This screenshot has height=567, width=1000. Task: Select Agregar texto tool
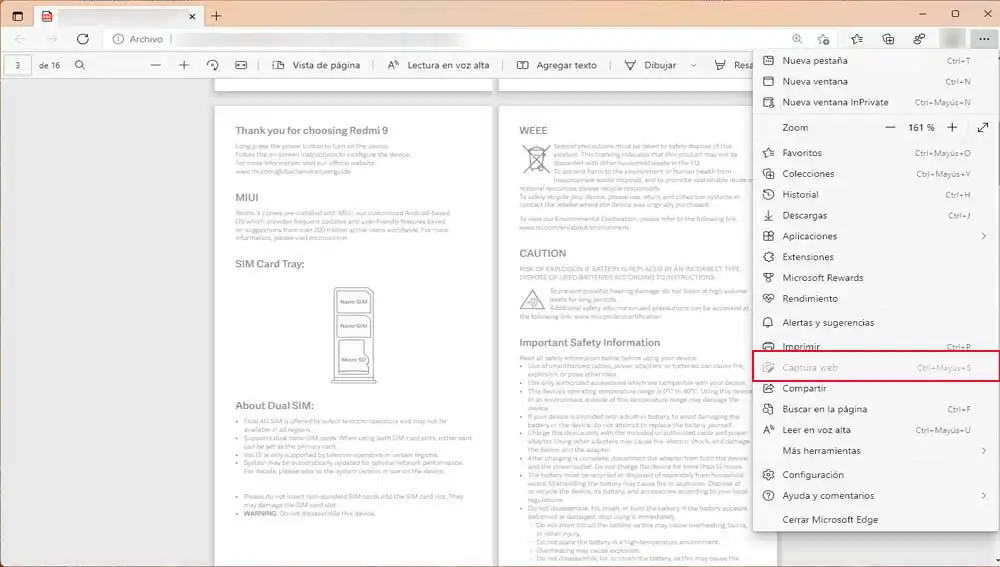click(557, 65)
